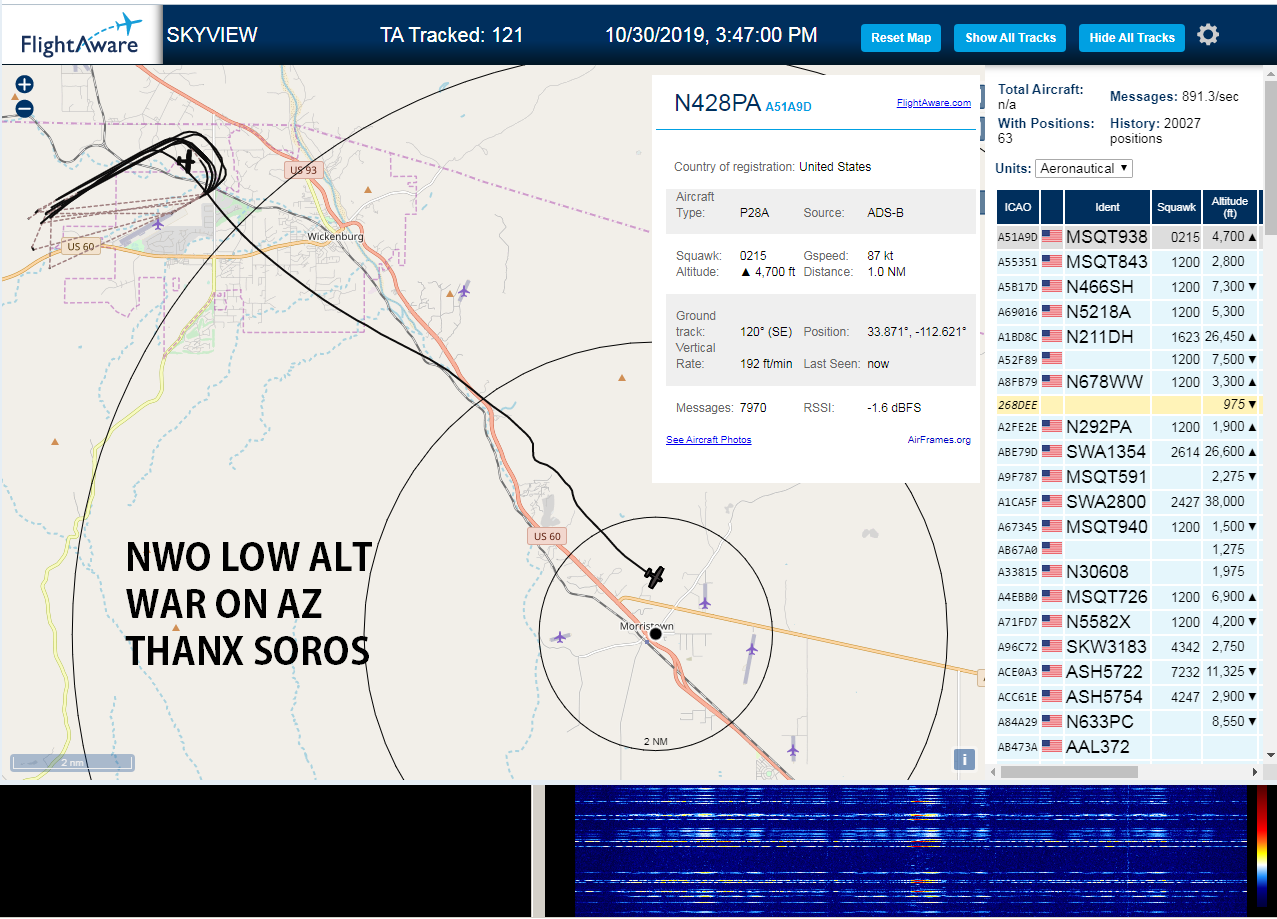This screenshot has width=1277, height=919.
Task: Zoom out with the map minus button
Action: (25, 108)
